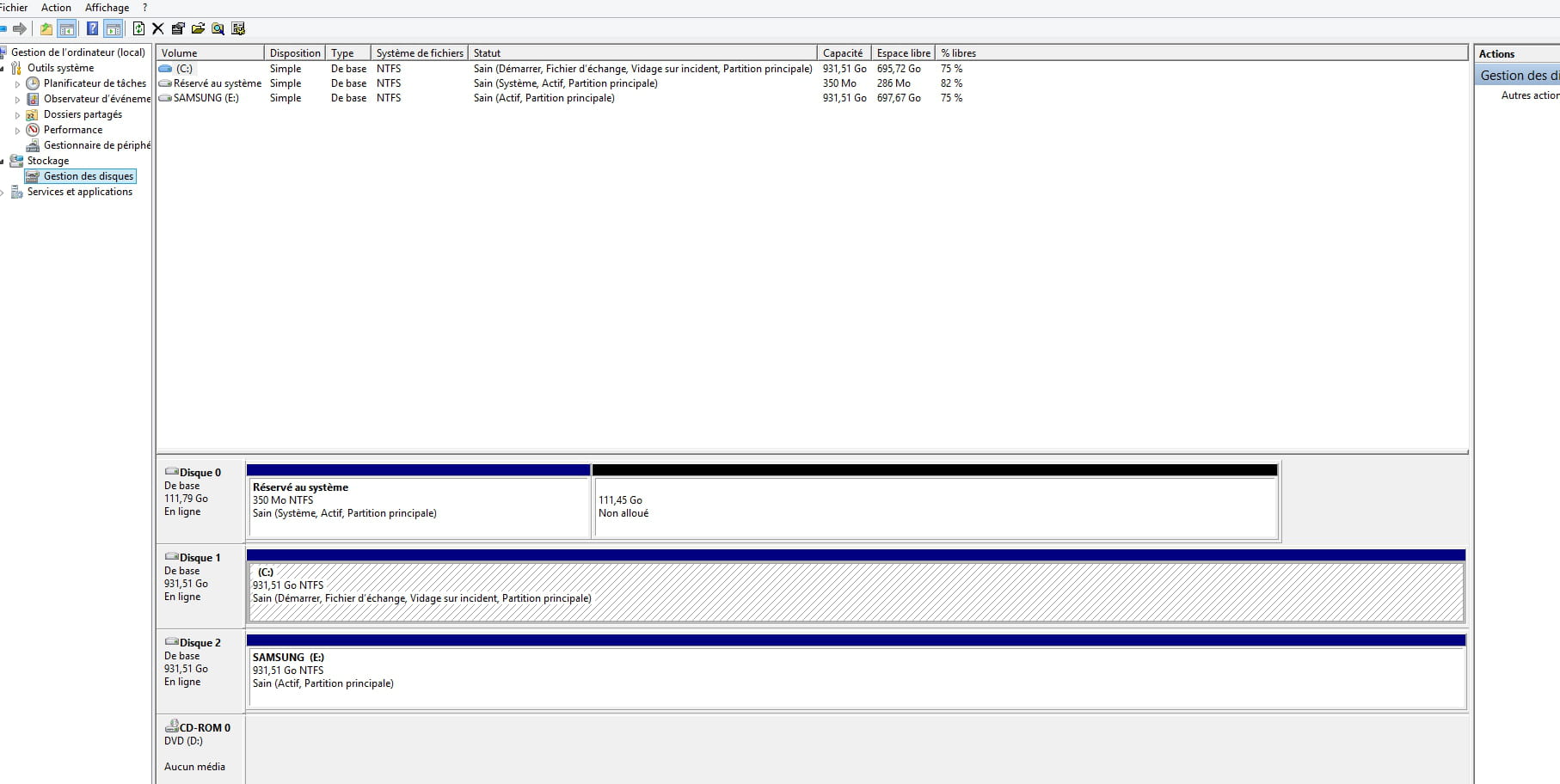Click the Gestion des disques Actions header

1517,76
